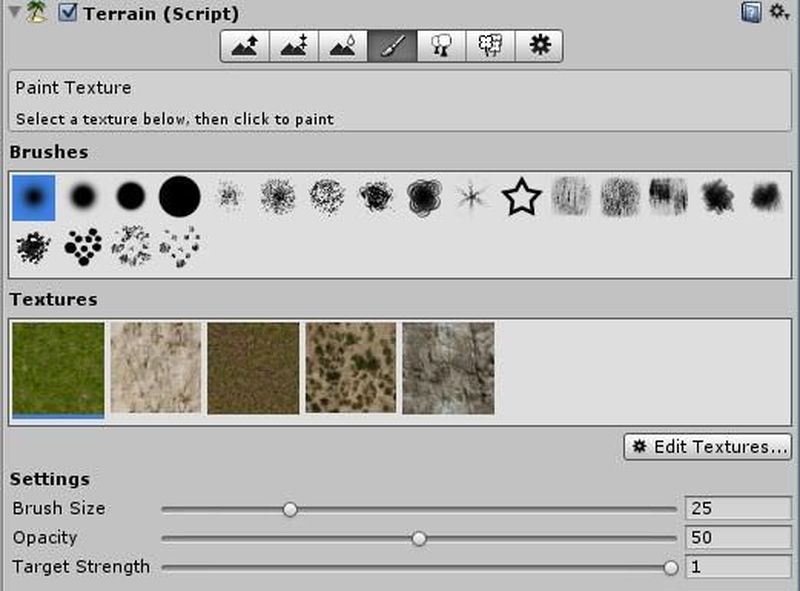Click the Paint Texture brush tab

tap(391, 46)
